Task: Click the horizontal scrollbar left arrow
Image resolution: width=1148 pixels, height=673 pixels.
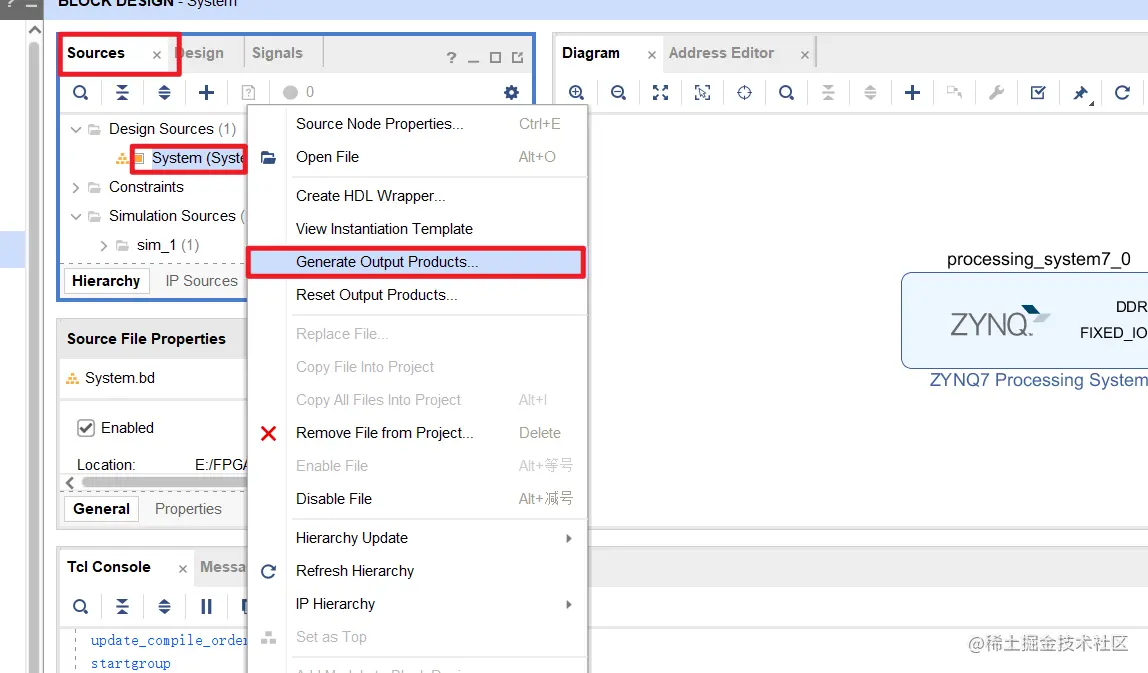Action: [70, 483]
